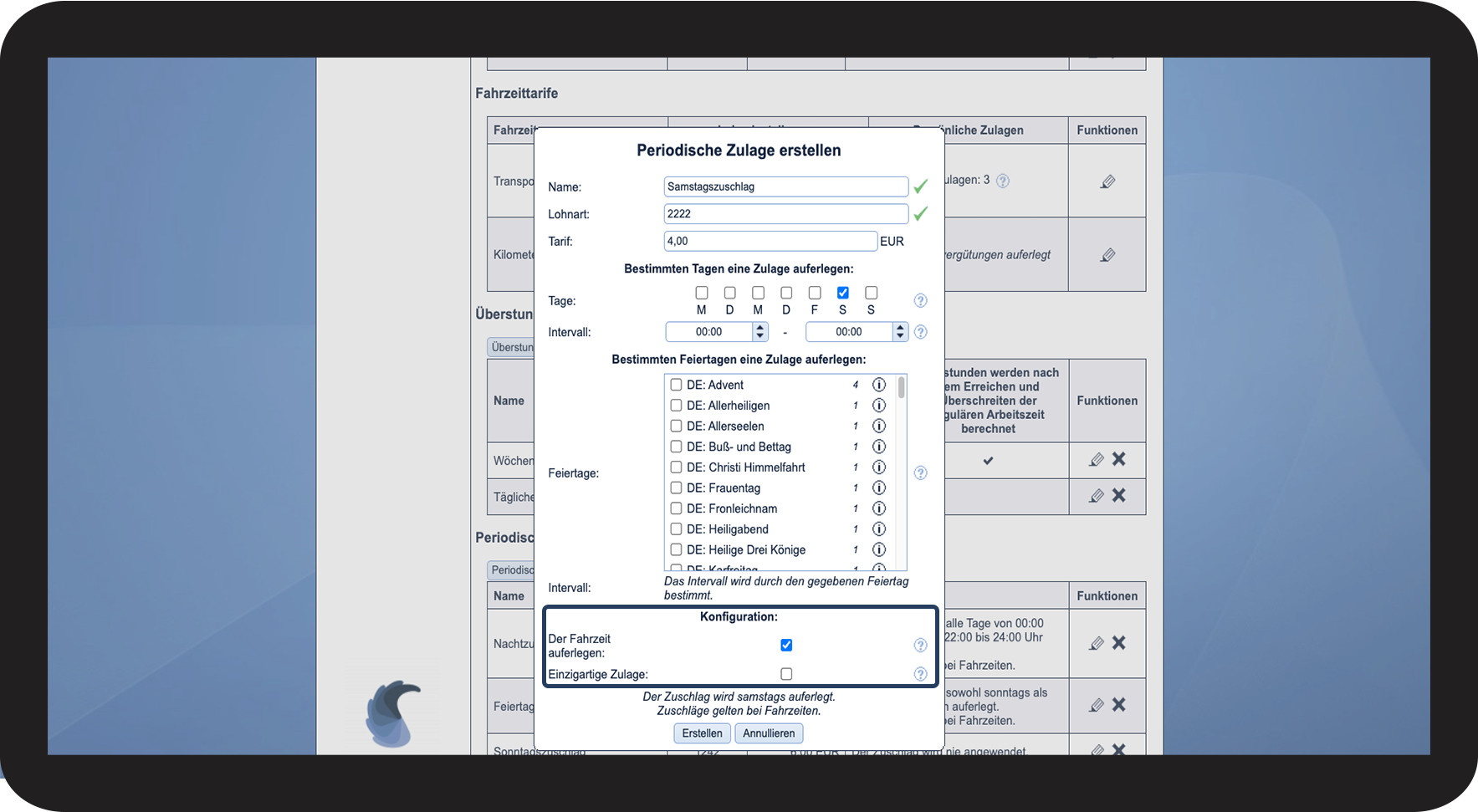Viewport: 1478px width, 812px height.
Task: Check the first M (Montag) day checkbox
Action: click(x=702, y=293)
